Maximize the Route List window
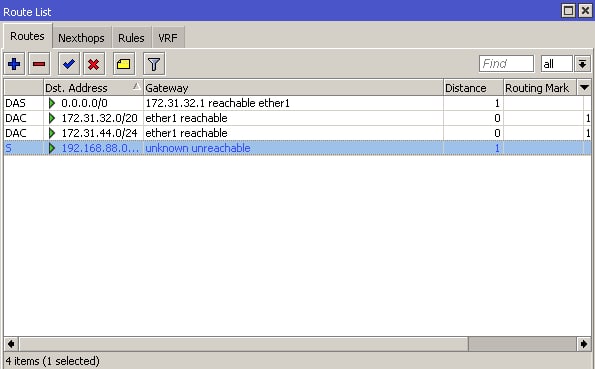Screen dimensions: 595x369 point(568,11)
